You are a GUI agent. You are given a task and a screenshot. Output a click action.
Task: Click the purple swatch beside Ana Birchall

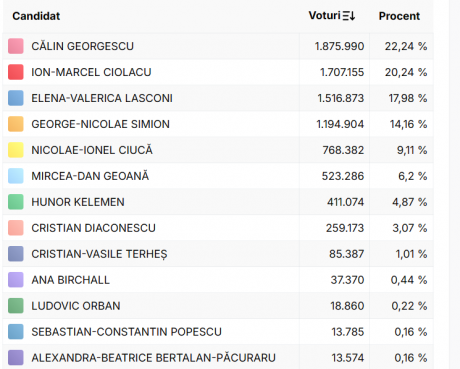[x=16, y=280]
